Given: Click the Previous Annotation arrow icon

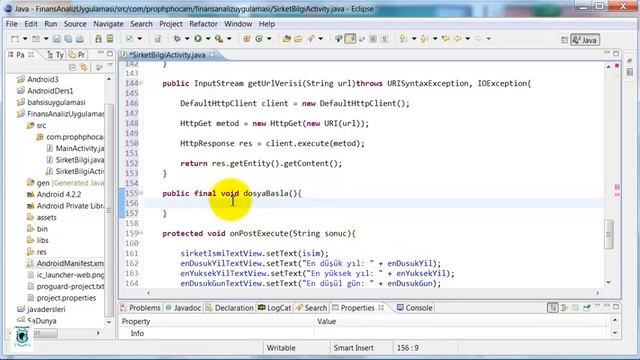Looking at the screenshot, I should pos(424,39).
